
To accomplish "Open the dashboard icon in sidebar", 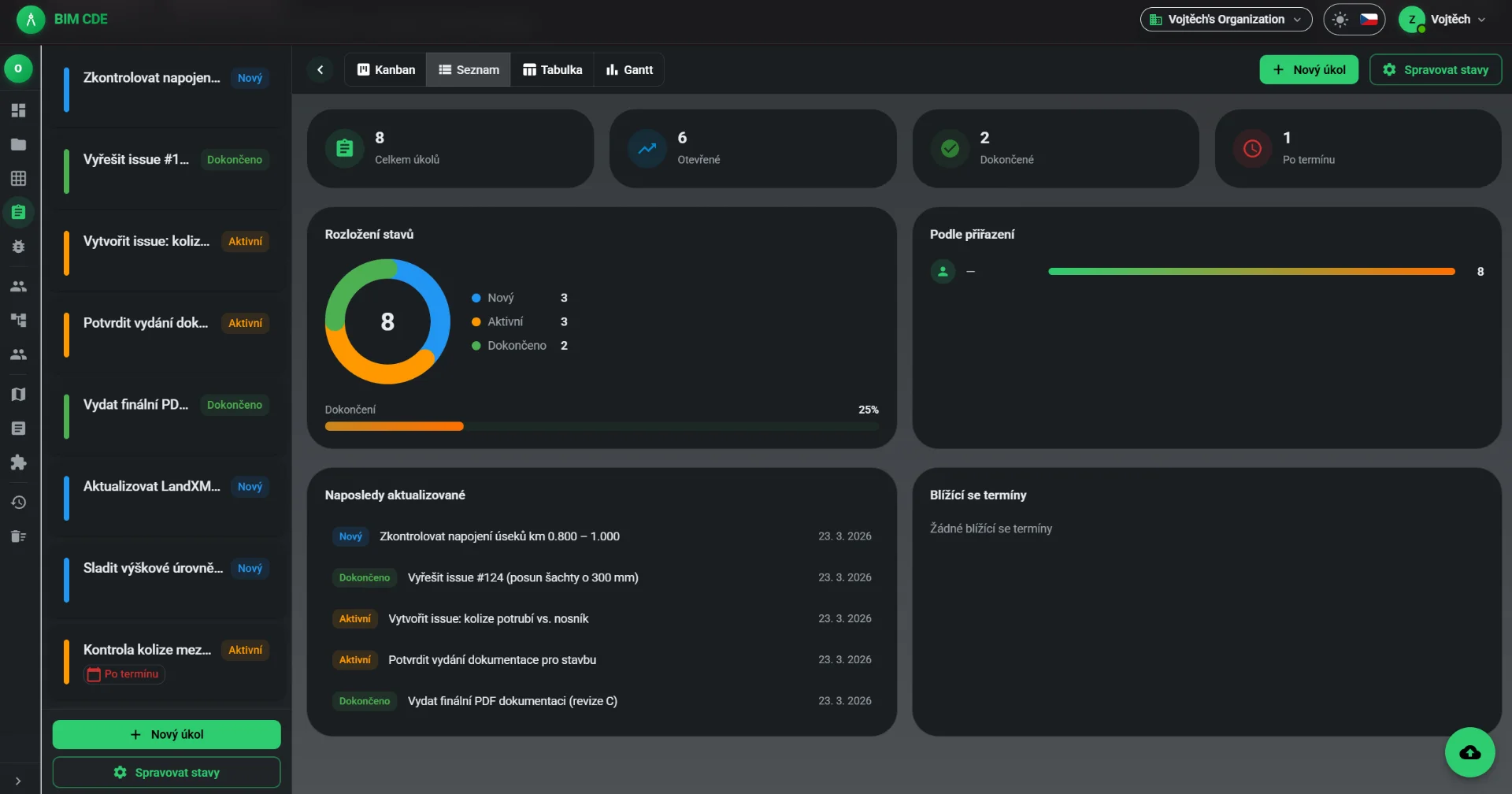I will (18, 110).
